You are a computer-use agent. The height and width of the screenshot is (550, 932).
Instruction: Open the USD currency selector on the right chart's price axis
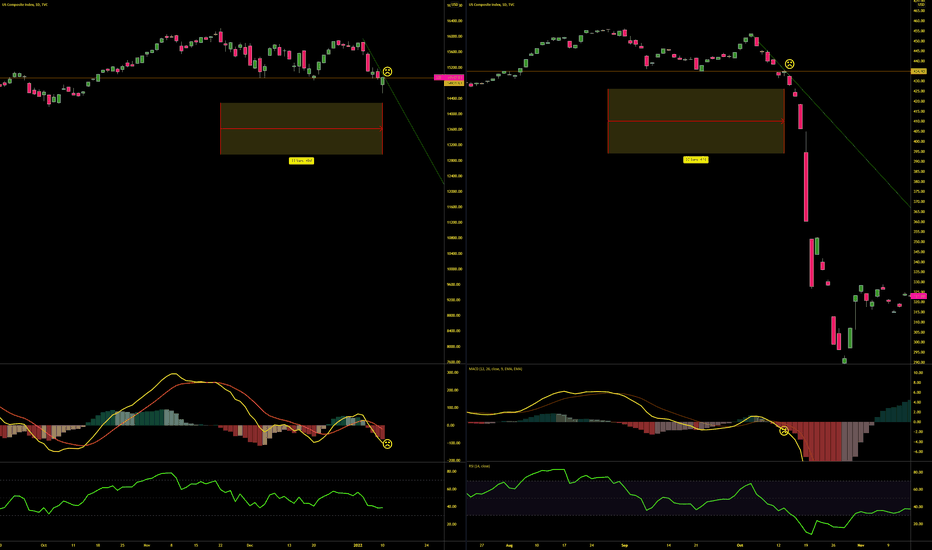[923, 4]
